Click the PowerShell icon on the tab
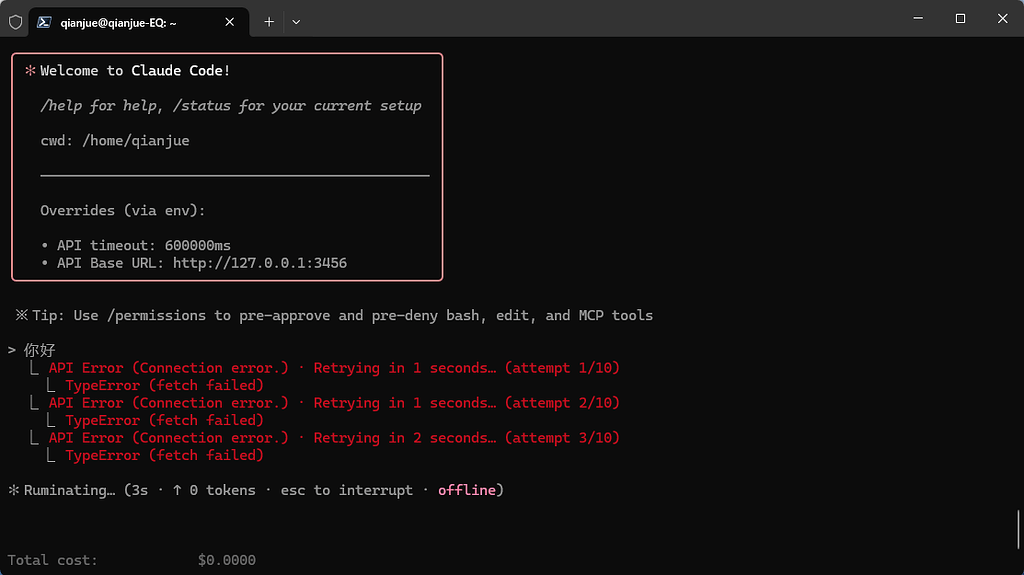 (x=44, y=22)
